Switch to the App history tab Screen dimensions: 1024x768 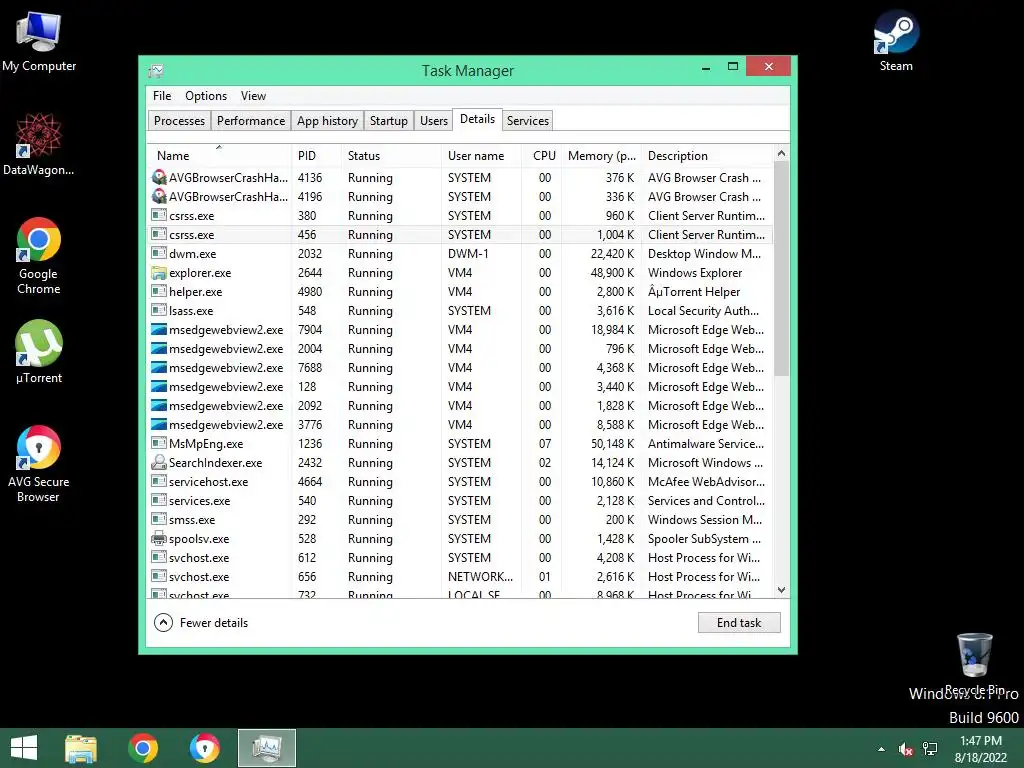coord(327,121)
